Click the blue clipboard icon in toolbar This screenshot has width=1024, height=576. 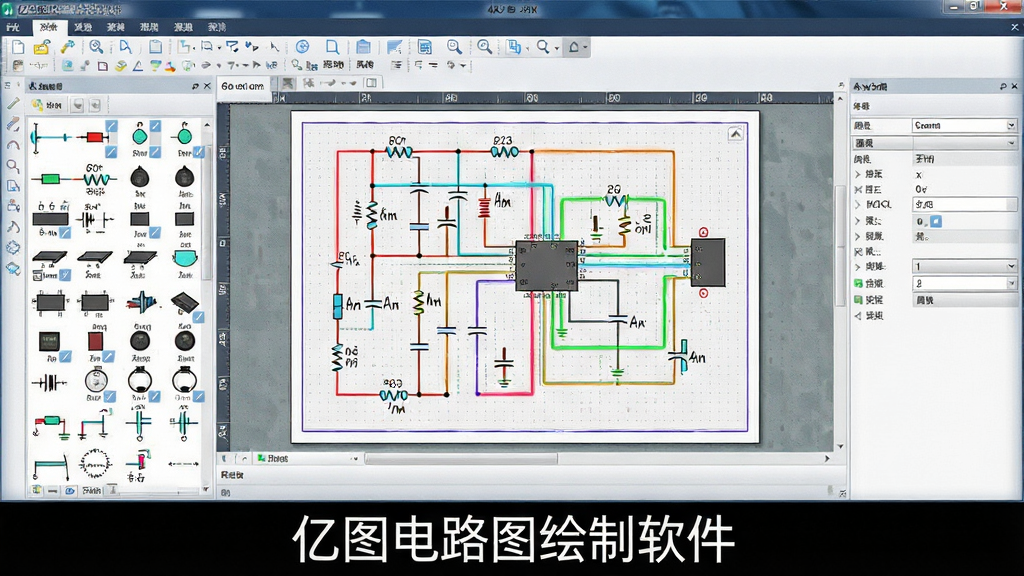click(x=363, y=46)
